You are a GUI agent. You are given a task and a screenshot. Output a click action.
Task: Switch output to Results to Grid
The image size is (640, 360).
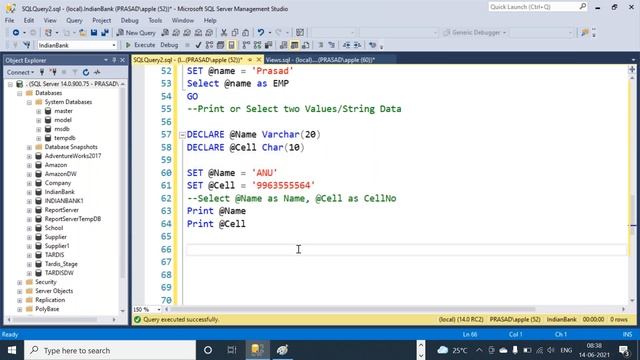pyautogui.click(x=294, y=45)
